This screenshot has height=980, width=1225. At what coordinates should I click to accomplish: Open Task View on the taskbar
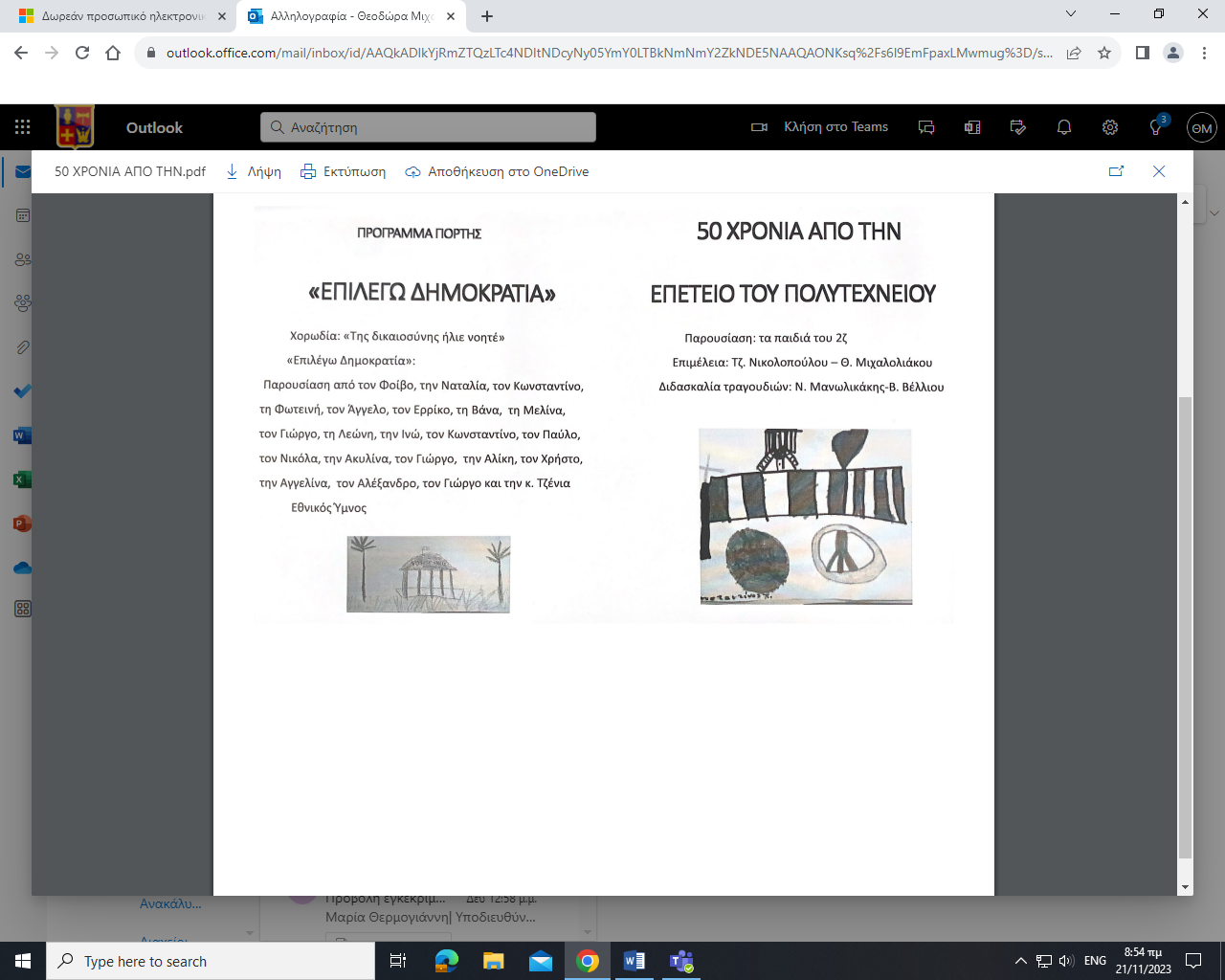[x=398, y=961]
